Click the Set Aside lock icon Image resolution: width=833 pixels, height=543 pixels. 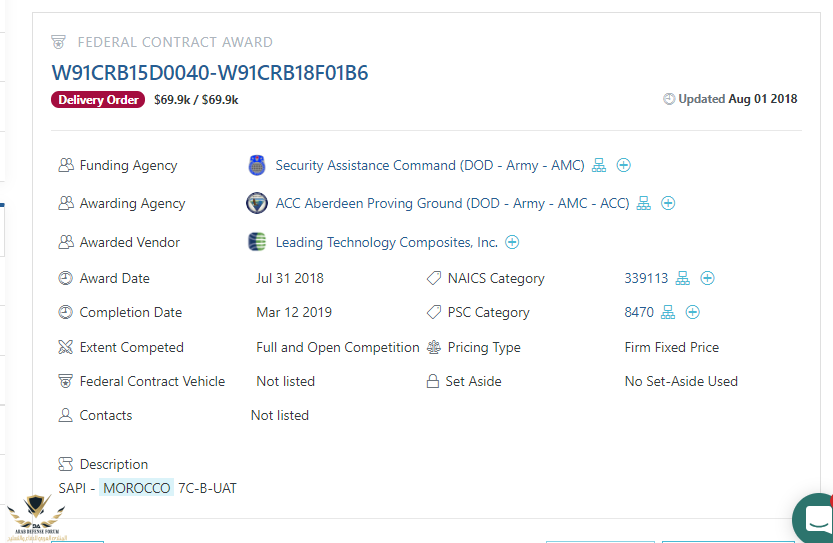(x=433, y=381)
